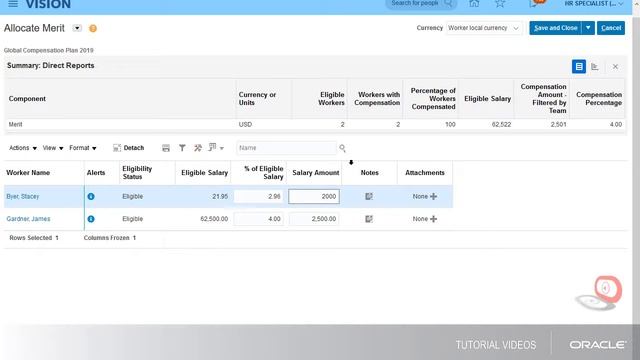Click the Merit component row

[315, 124]
